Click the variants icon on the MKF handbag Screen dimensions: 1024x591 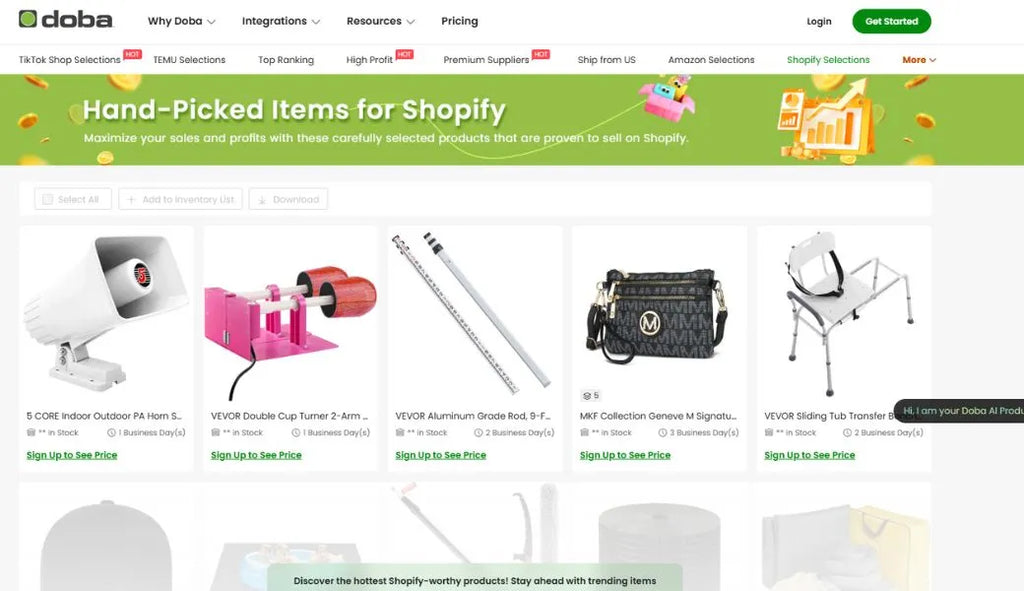[586, 395]
